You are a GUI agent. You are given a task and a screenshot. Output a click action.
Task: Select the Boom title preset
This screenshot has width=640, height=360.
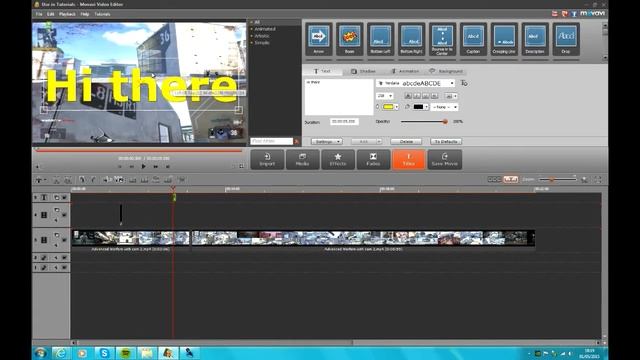[349, 39]
